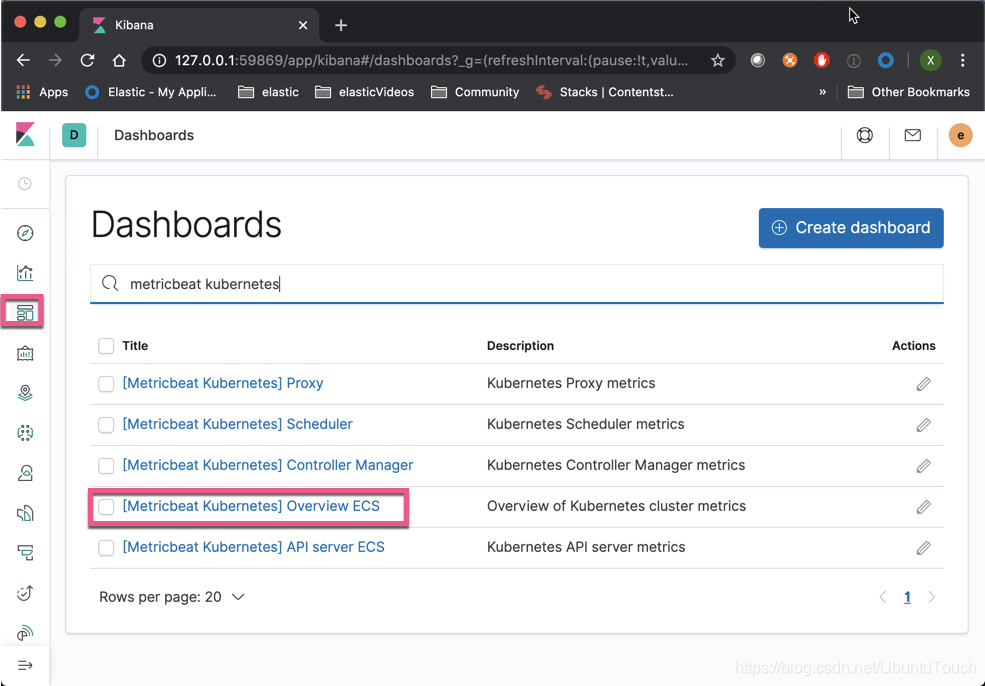
Task: Click next page arrow in pagination
Action: coord(932,597)
